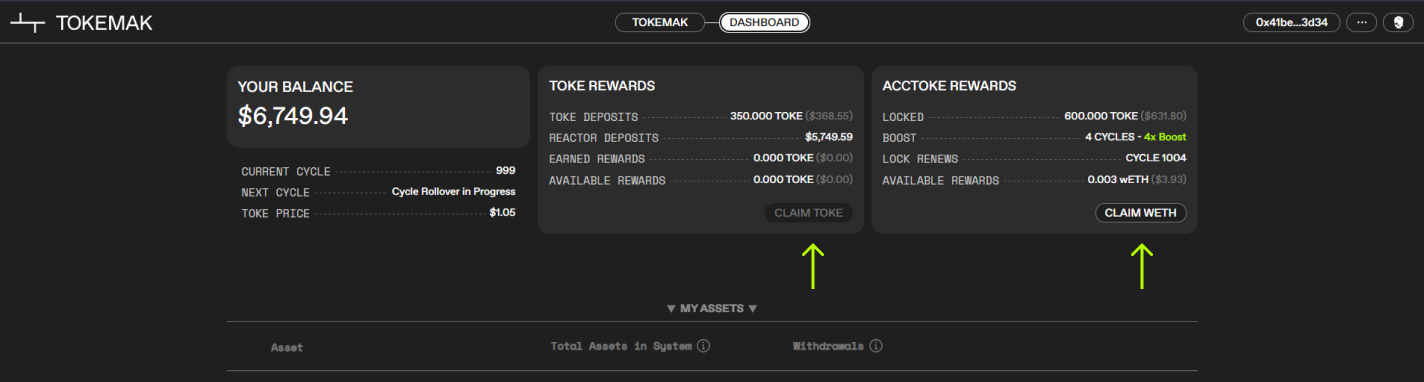Click the TOKEMAK brand title
1424x382 pixels.
coord(104,23)
